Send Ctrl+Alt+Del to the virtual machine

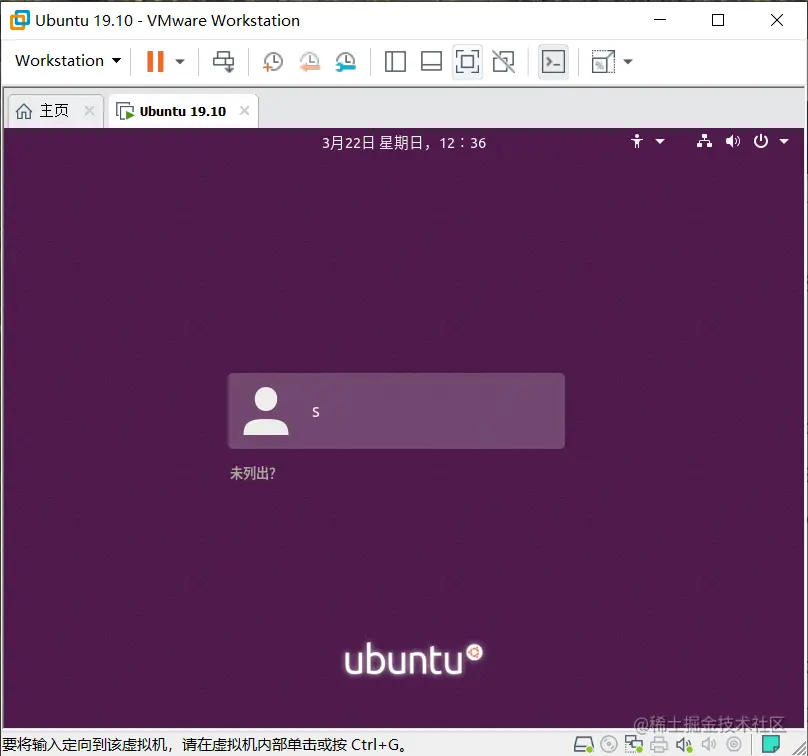(x=223, y=61)
